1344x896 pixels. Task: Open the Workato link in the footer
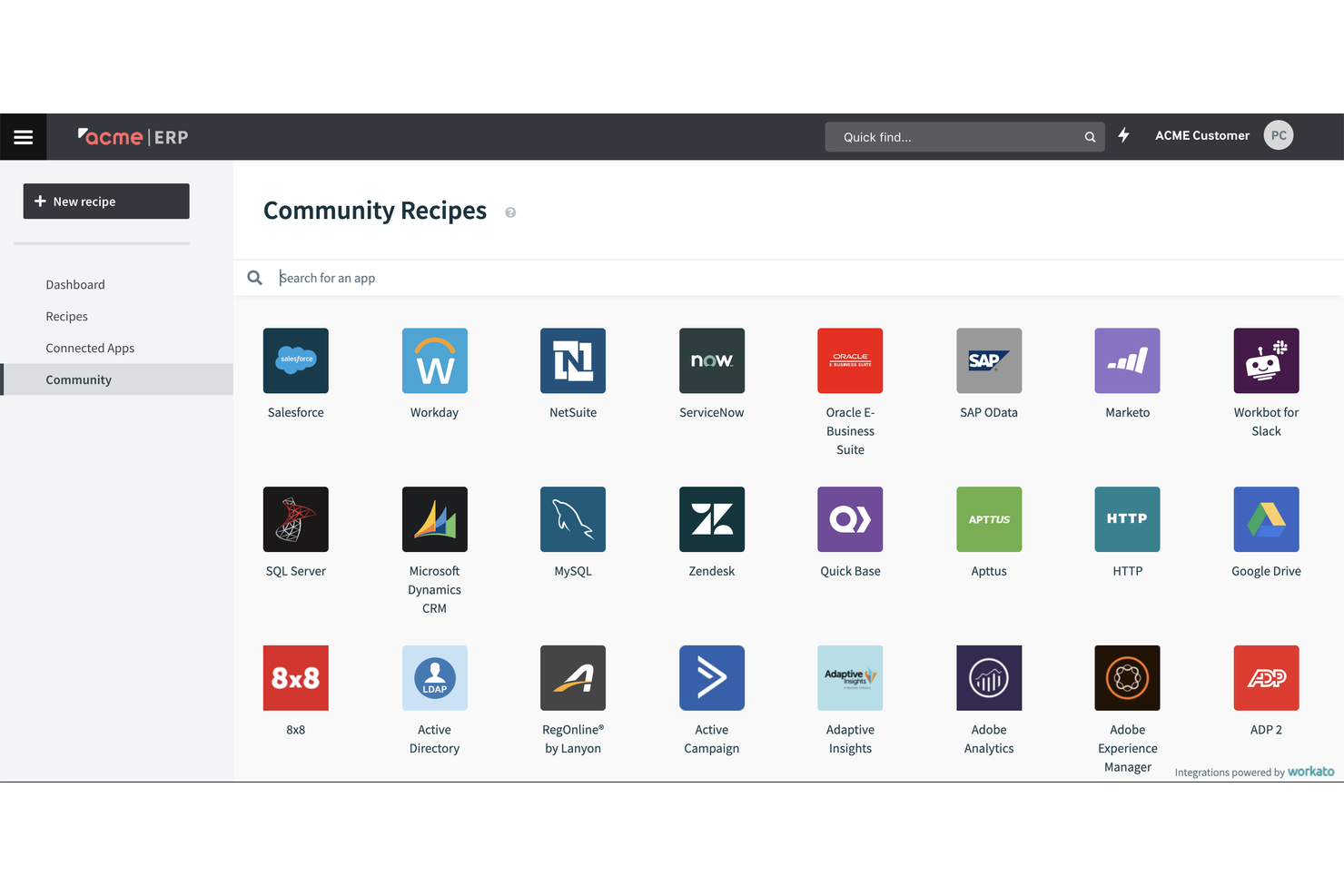click(1309, 771)
